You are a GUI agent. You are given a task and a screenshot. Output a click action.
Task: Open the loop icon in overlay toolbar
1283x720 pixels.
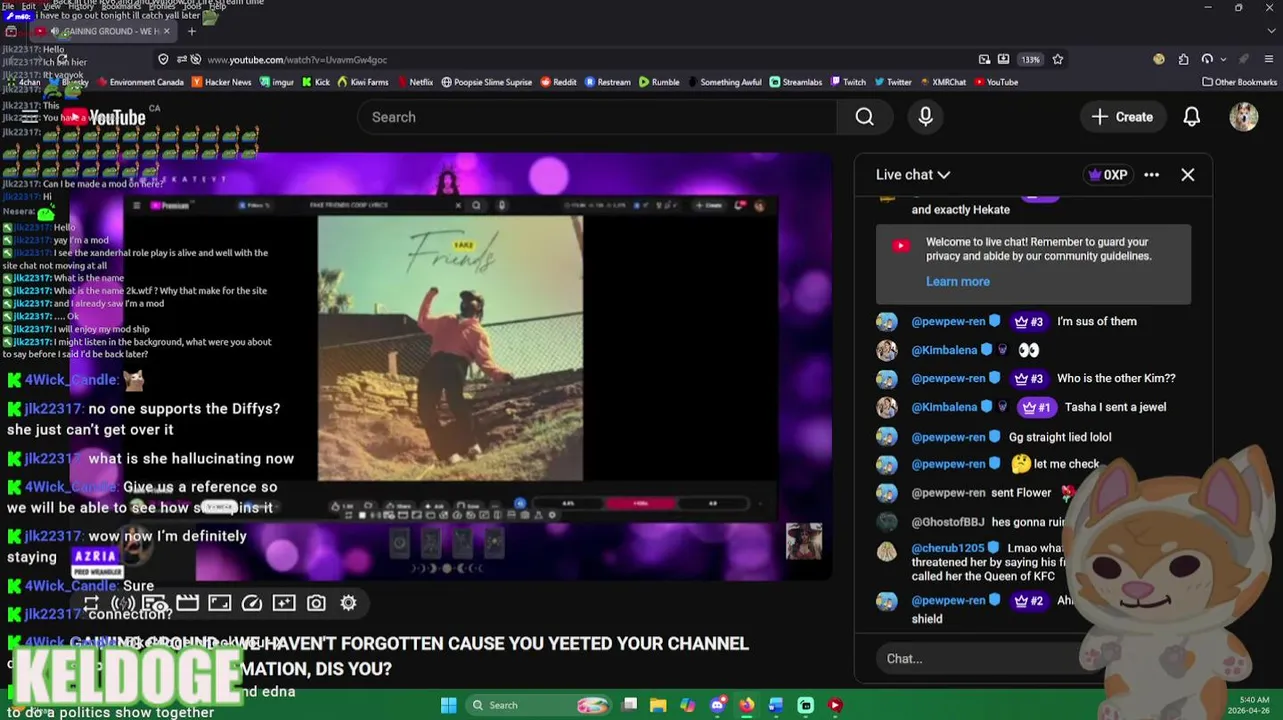91,603
